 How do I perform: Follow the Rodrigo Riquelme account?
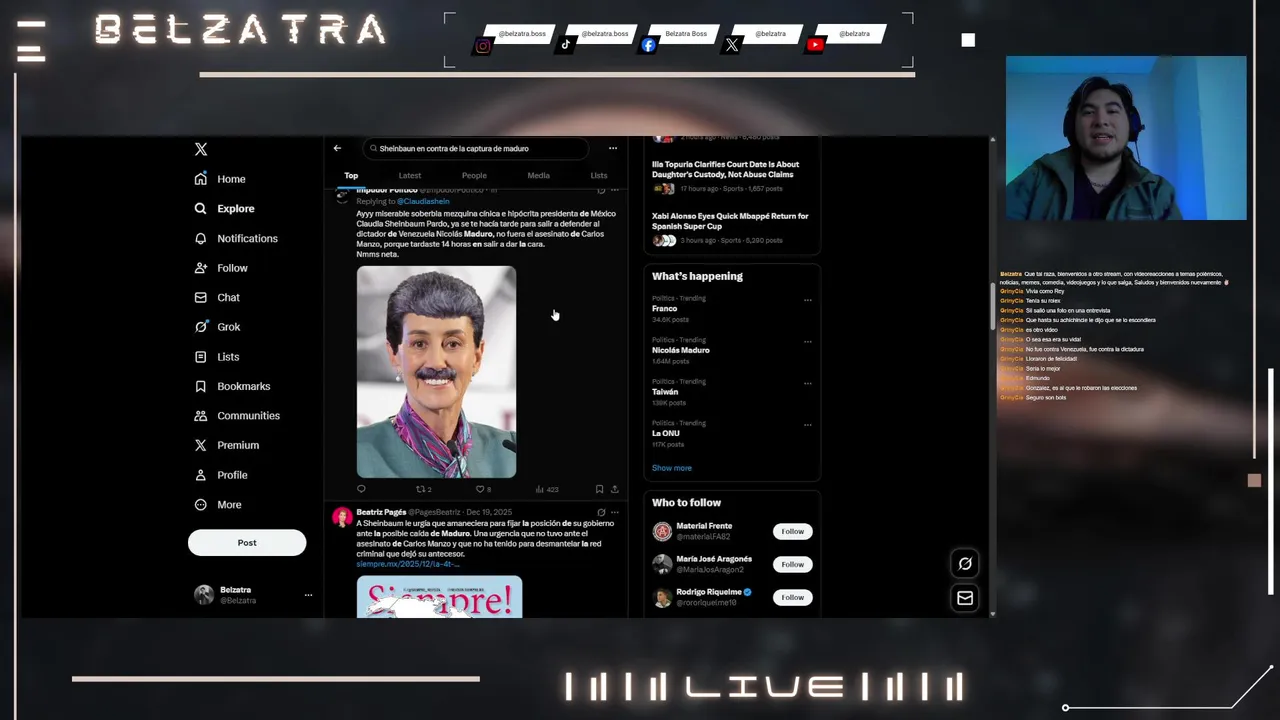point(792,597)
